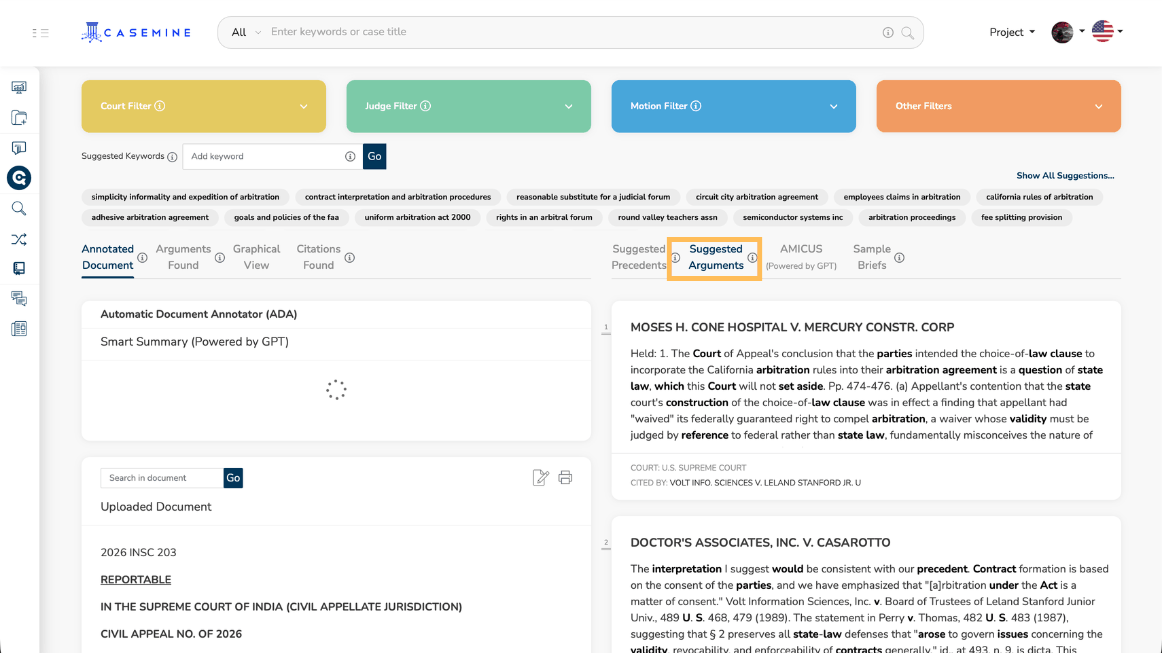Select keyword chip 'adhesive arbitration agreement'
Image resolution: width=1162 pixels, height=653 pixels.
tap(150, 217)
